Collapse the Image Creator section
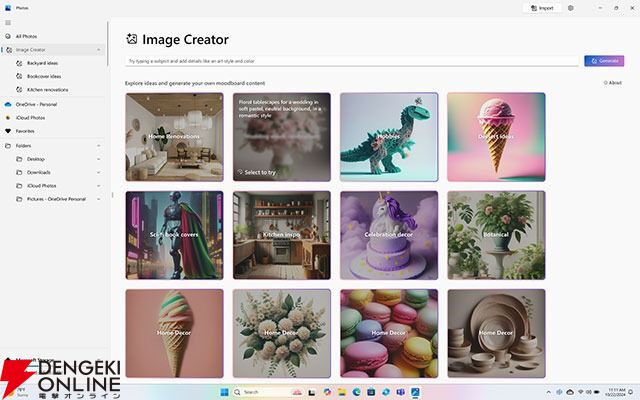This screenshot has width=640, height=400. pyautogui.click(x=98, y=49)
